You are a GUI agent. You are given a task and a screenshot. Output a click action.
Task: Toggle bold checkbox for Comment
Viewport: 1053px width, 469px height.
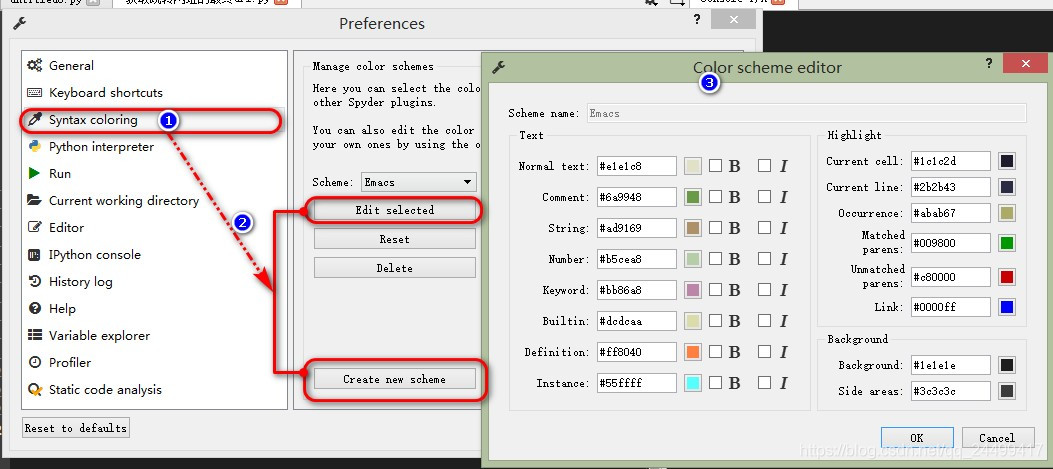pyautogui.click(x=716, y=196)
